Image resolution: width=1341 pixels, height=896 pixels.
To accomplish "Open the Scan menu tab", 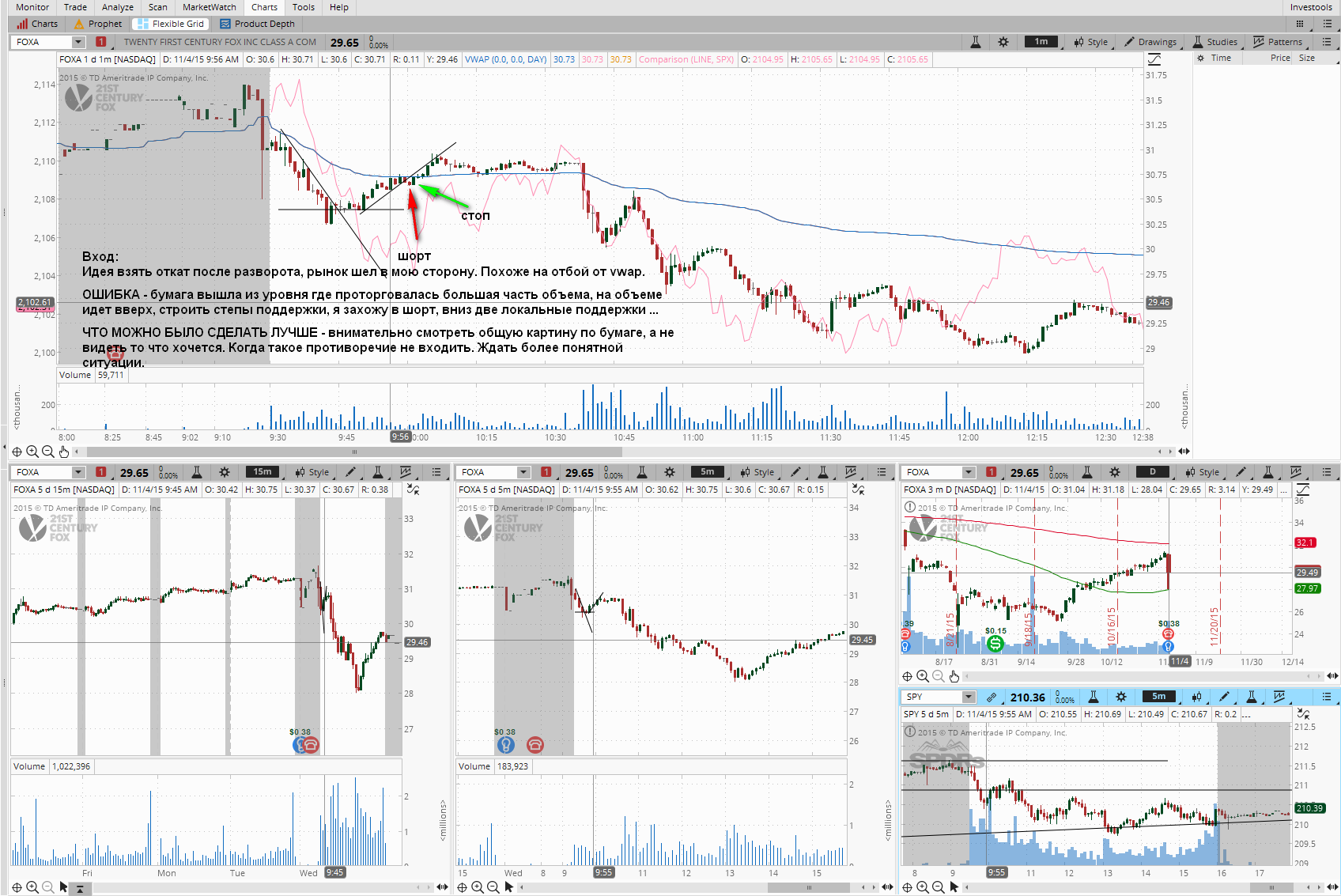I will tap(158, 7).
